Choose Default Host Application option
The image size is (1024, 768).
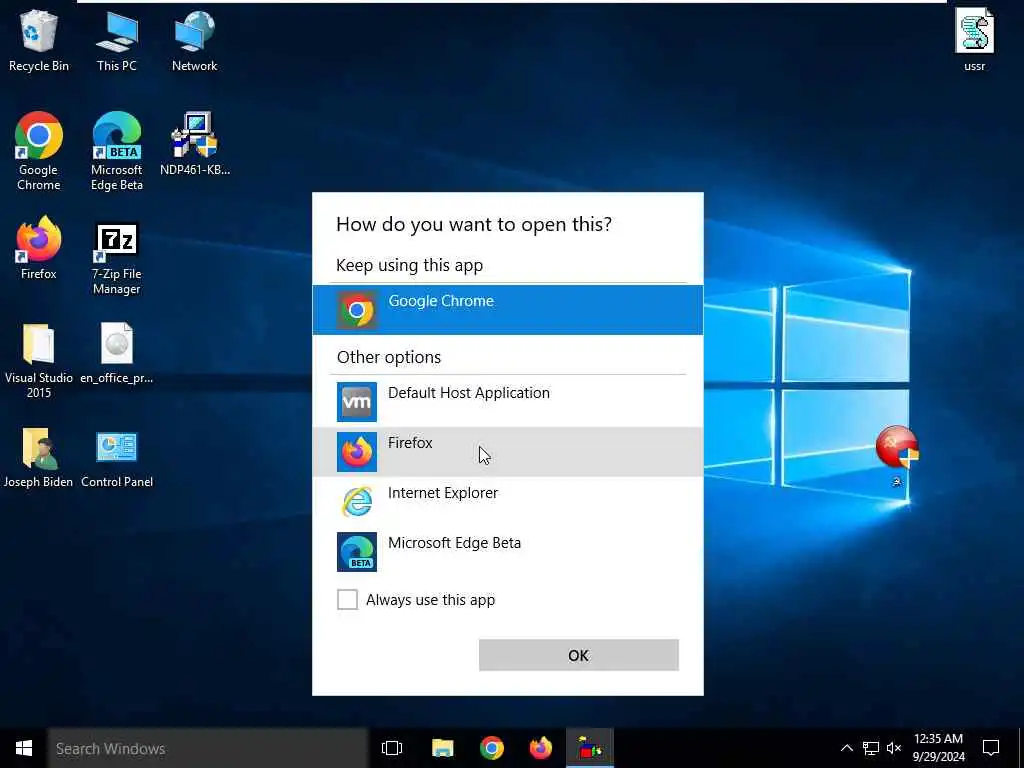(507, 402)
